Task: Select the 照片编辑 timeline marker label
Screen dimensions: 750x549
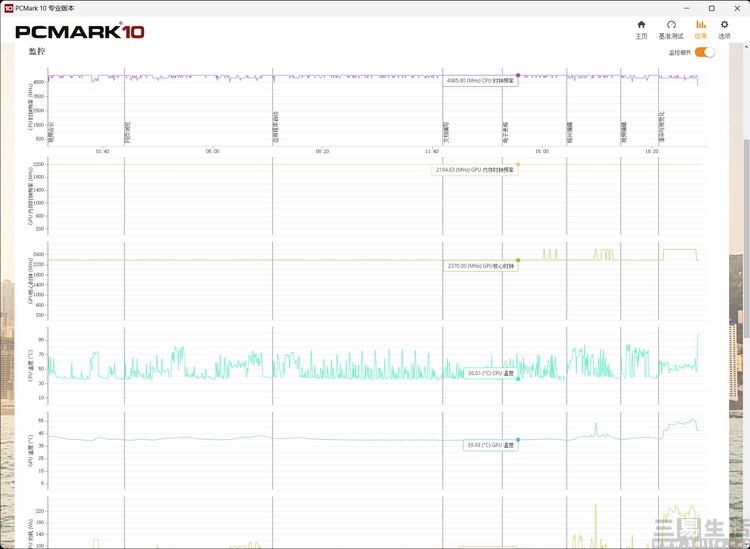Action: (x=570, y=132)
